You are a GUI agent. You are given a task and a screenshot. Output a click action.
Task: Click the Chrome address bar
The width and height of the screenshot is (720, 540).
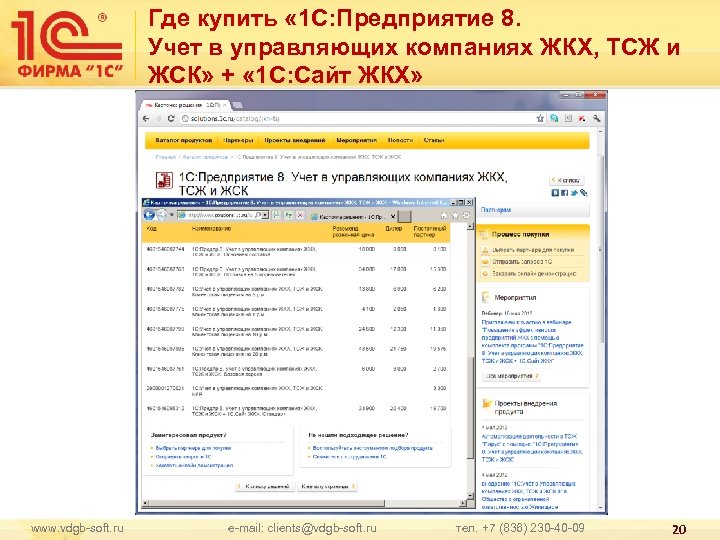coord(358,118)
